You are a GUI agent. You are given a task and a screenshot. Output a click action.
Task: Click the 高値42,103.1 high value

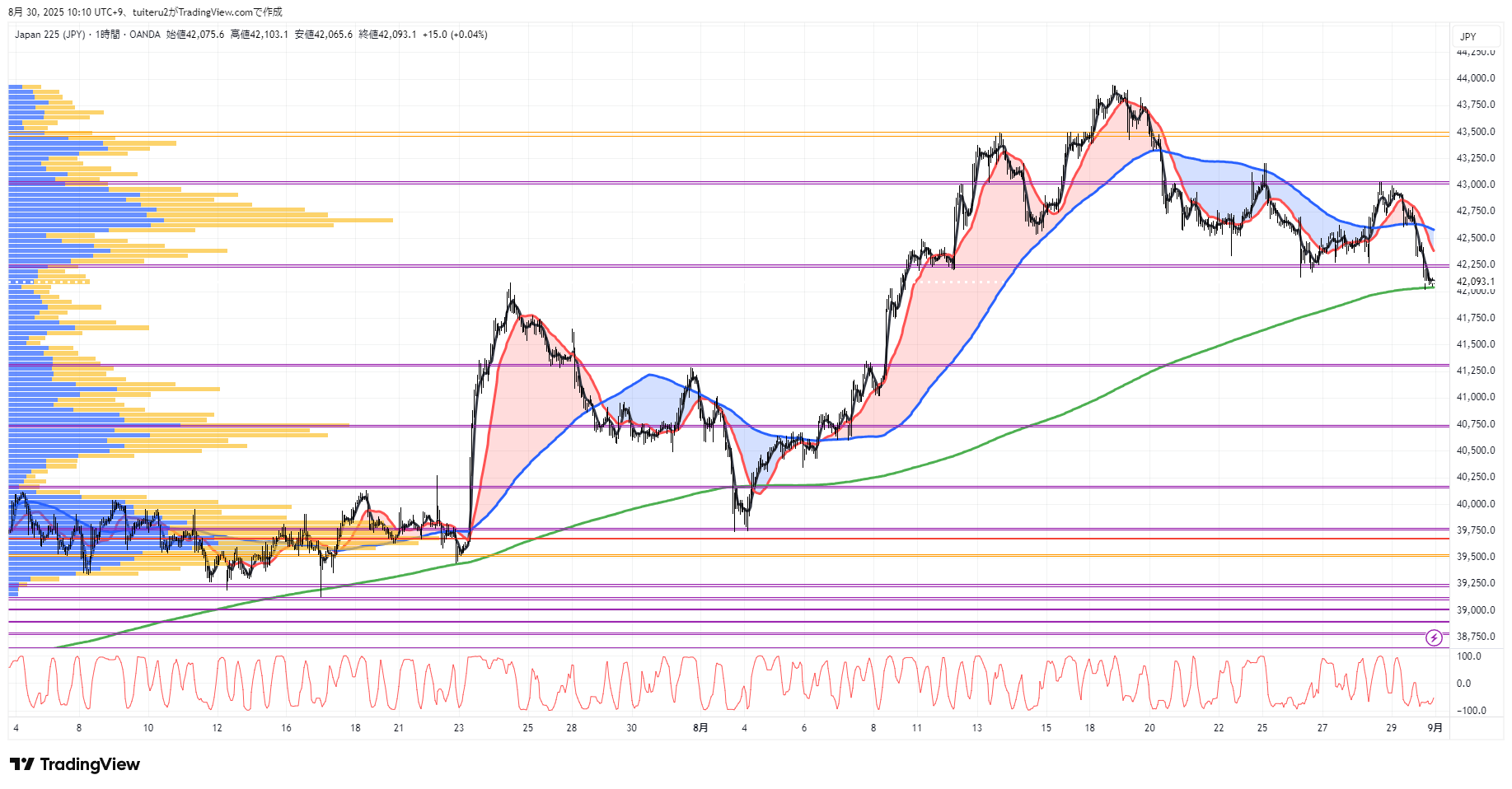(x=260, y=35)
